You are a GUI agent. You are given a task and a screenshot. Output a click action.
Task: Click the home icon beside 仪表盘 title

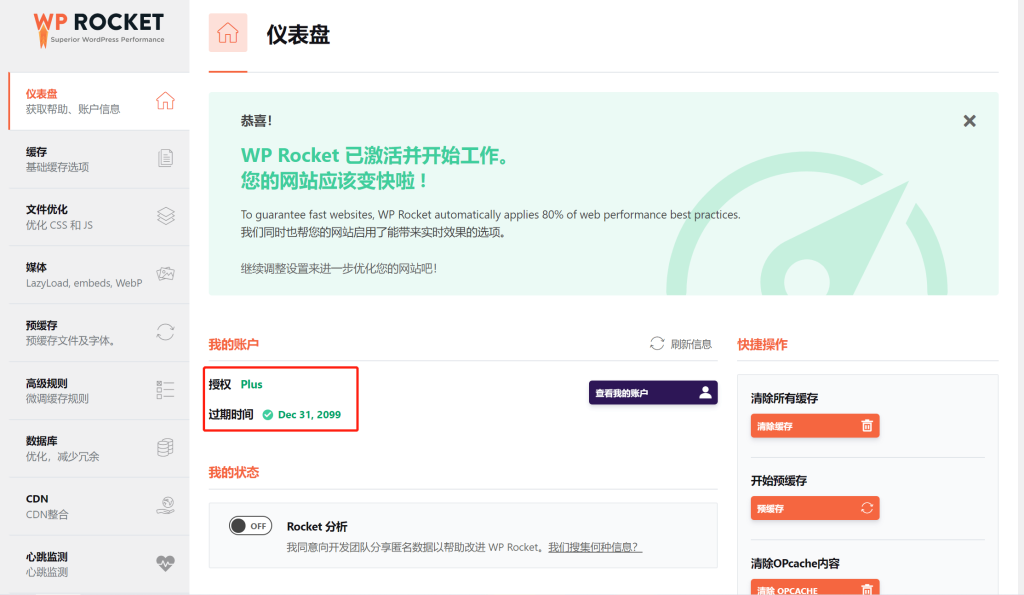228,33
